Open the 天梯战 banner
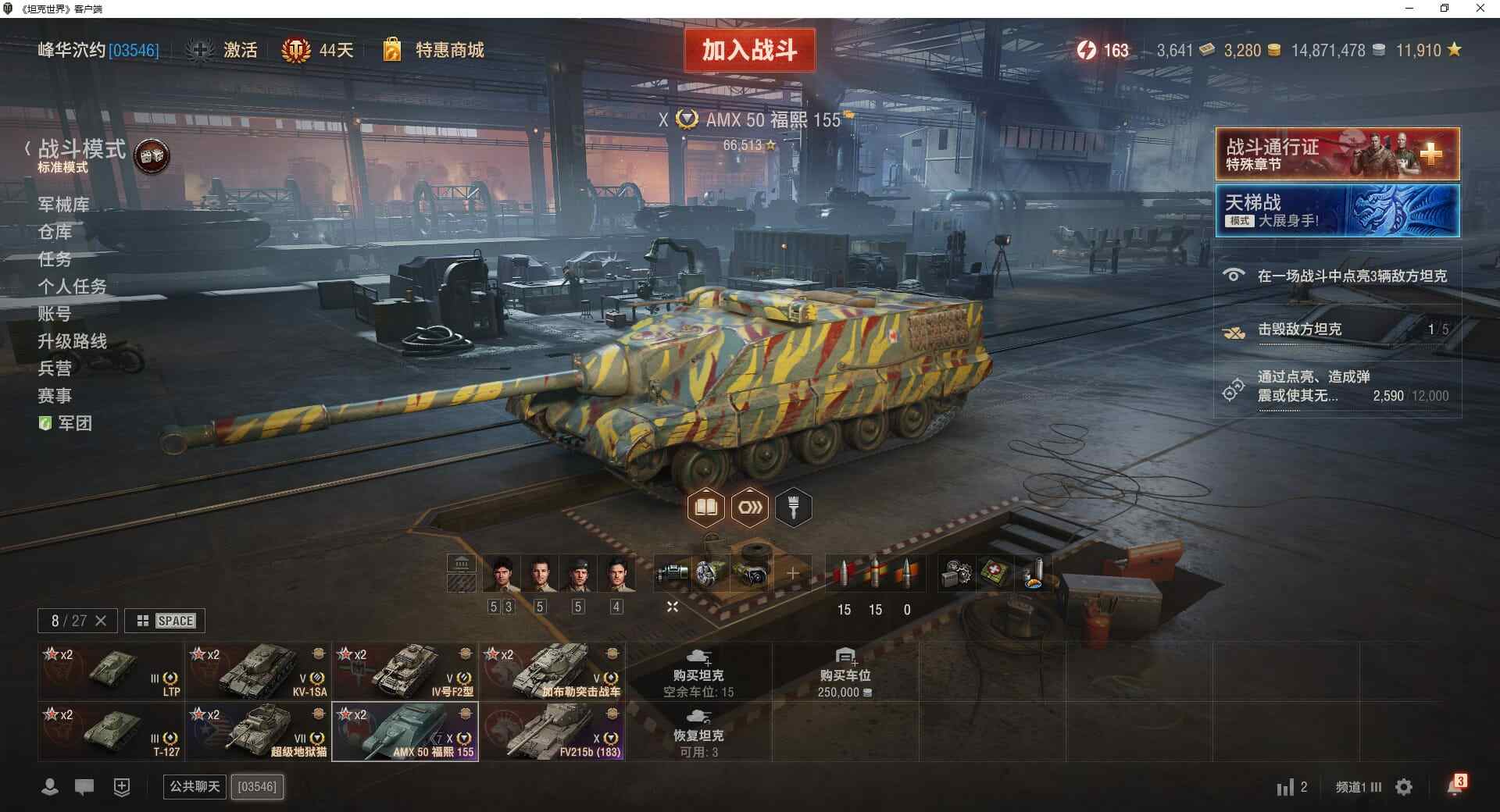The height and width of the screenshot is (812, 1500). tap(1337, 211)
